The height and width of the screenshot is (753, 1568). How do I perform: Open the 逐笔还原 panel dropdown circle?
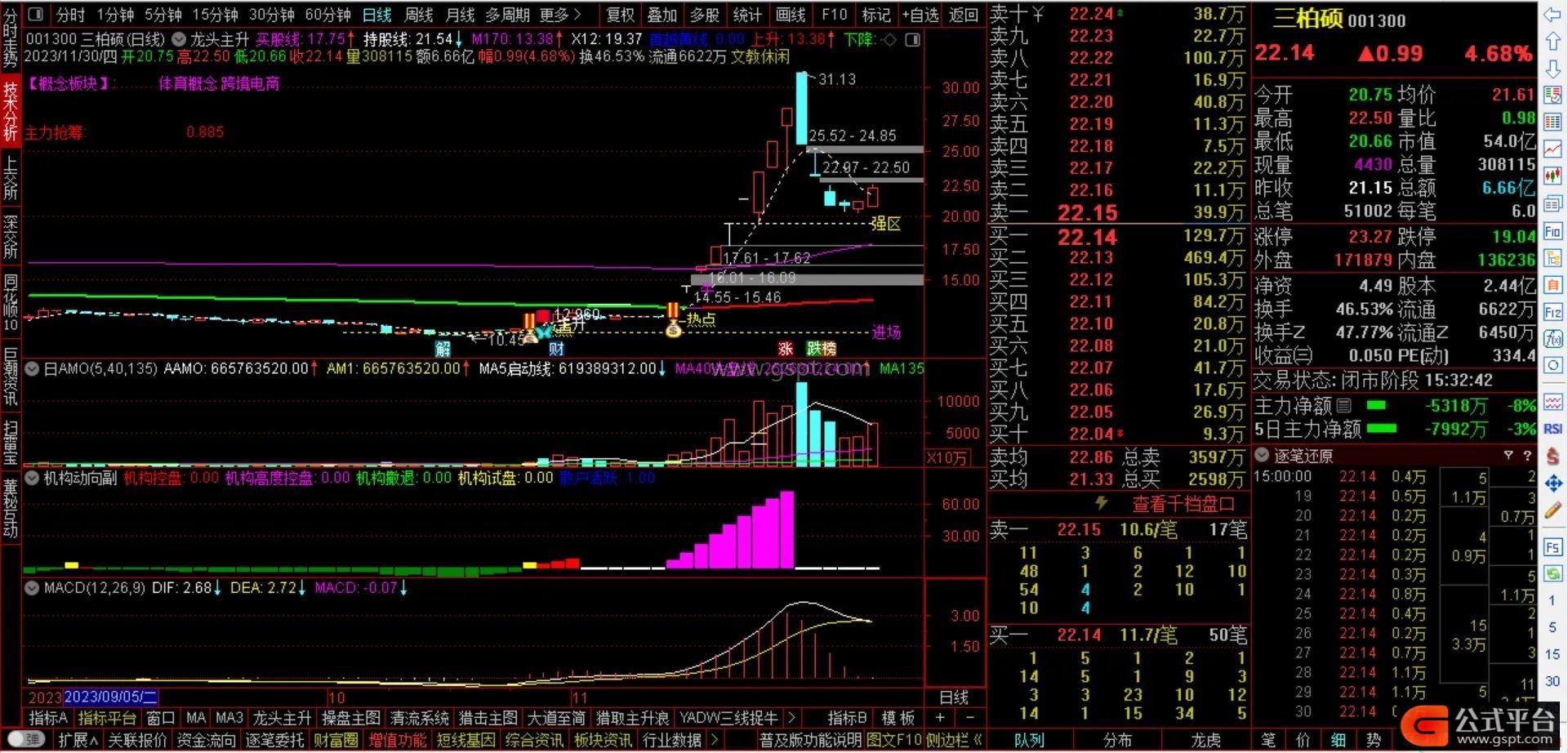(x=1262, y=456)
